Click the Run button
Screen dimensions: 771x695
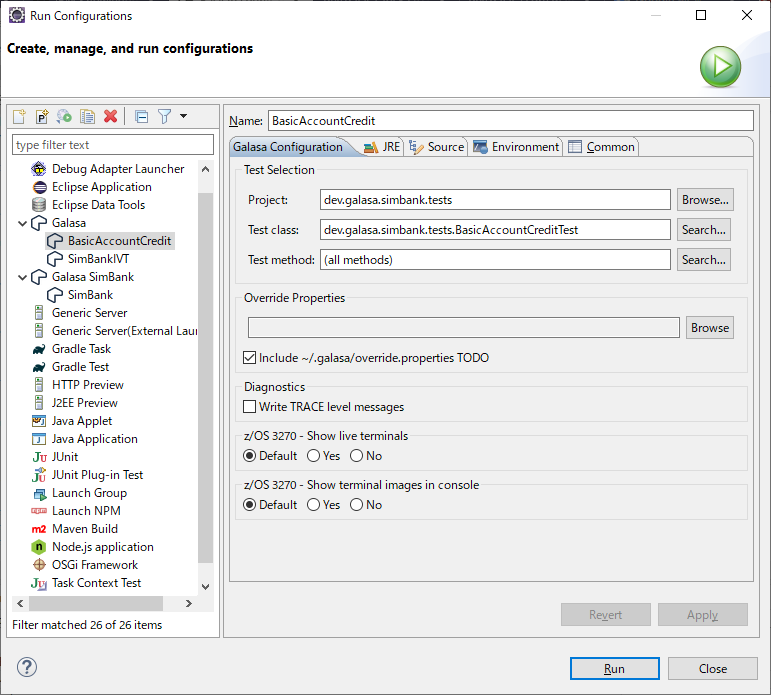pos(615,669)
